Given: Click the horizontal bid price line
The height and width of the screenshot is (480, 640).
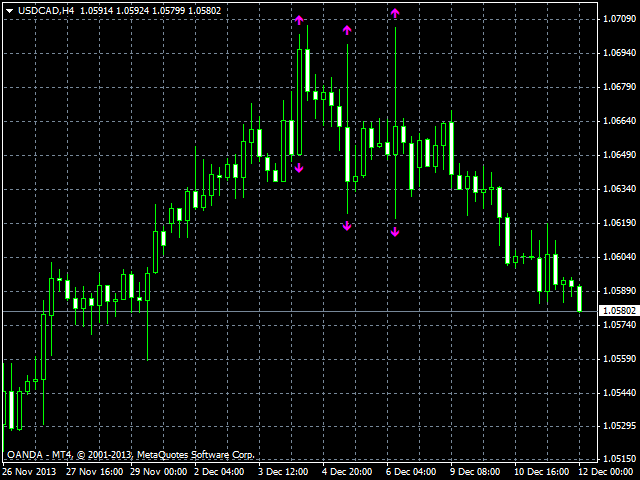Looking at the screenshot, I should coord(300,311).
